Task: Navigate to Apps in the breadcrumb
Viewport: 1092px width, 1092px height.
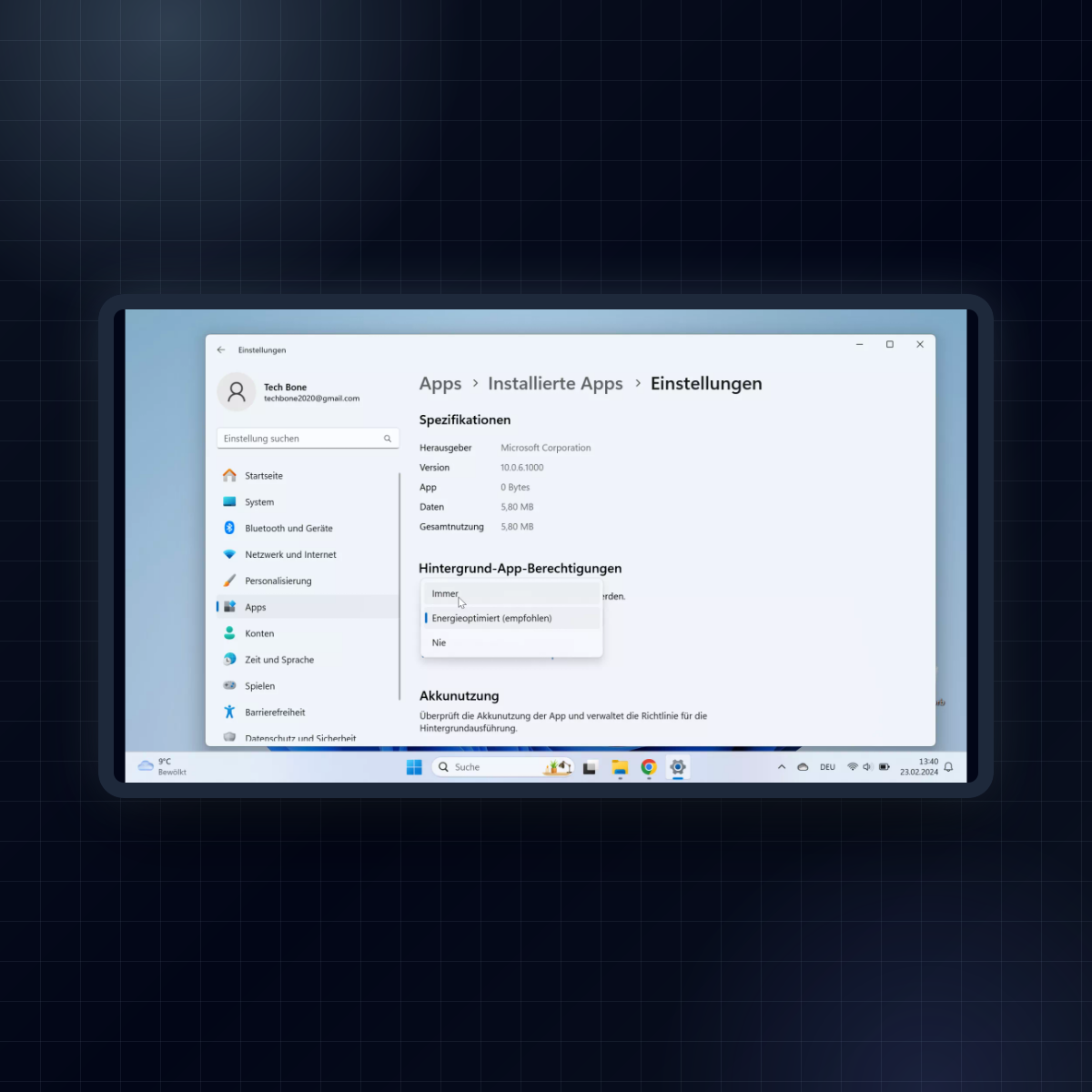Action: click(x=440, y=384)
